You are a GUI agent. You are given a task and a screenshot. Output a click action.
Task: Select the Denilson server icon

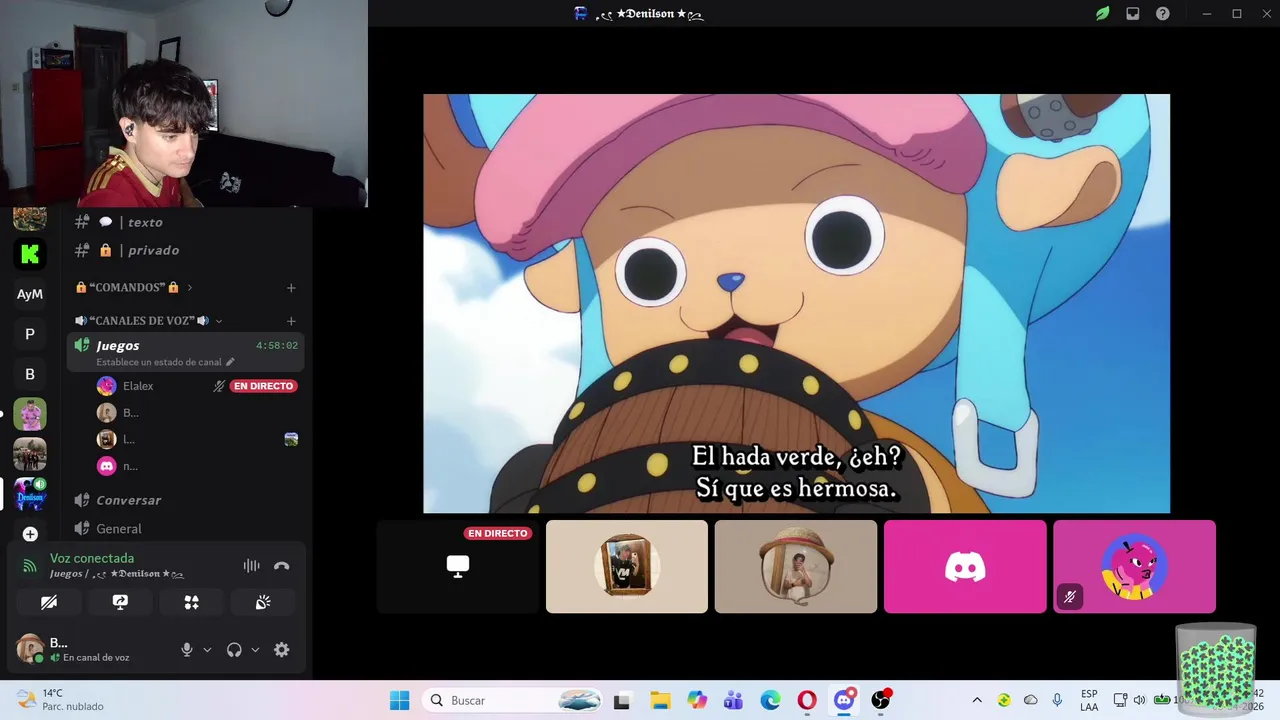pos(30,494)
